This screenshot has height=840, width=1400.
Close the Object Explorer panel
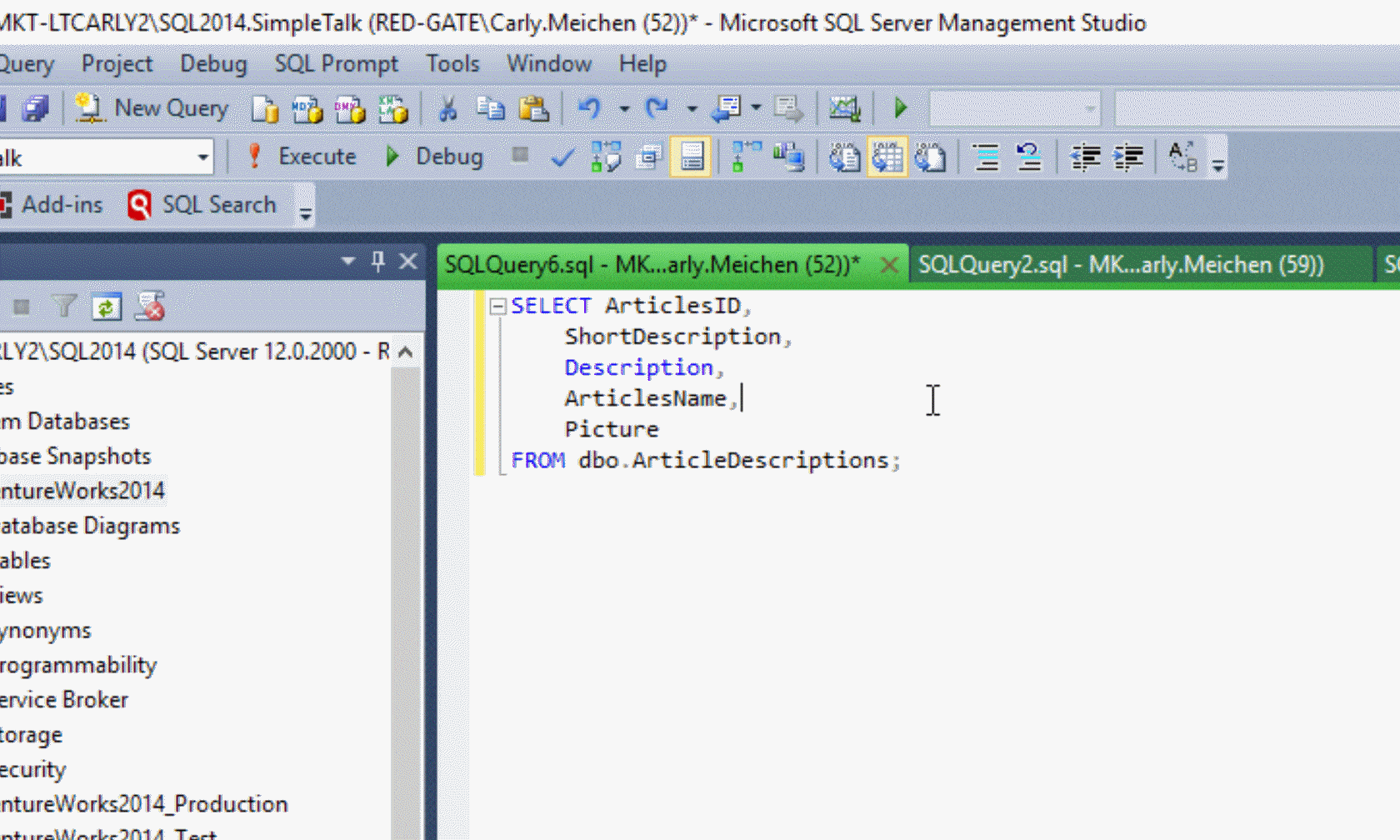(408, 262)
